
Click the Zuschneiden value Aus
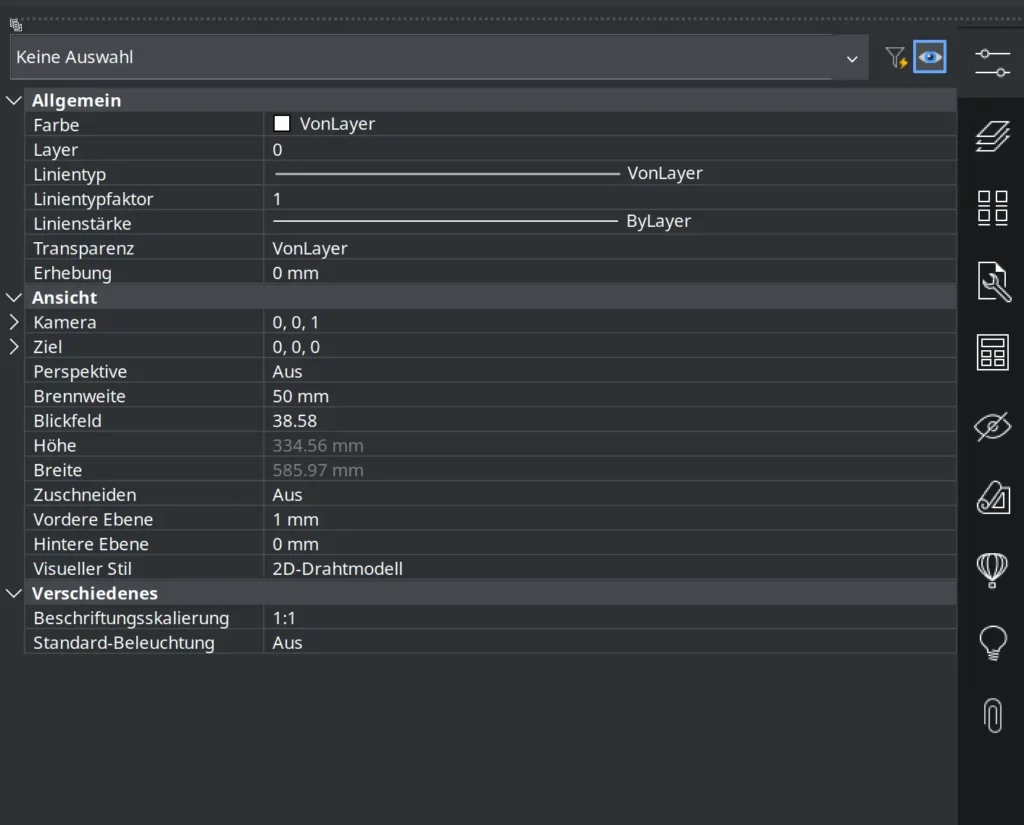610,495
